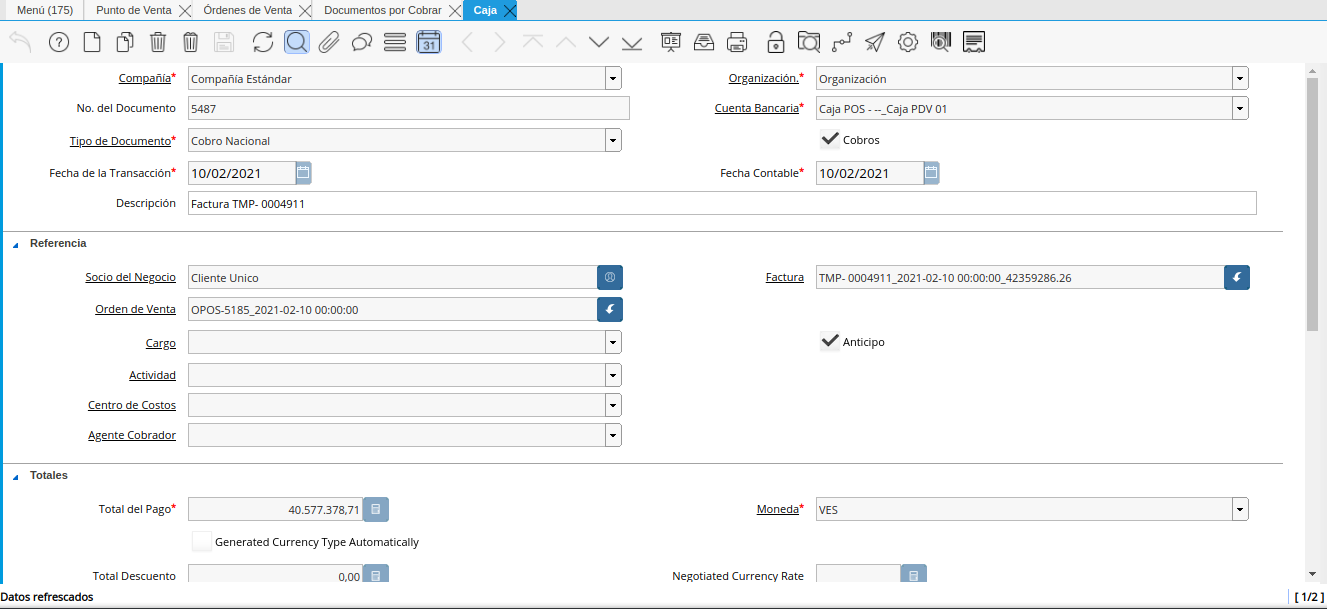Collapse the Referencia section
Viewport: 1327px width, 609px height.
coord(16,244)
